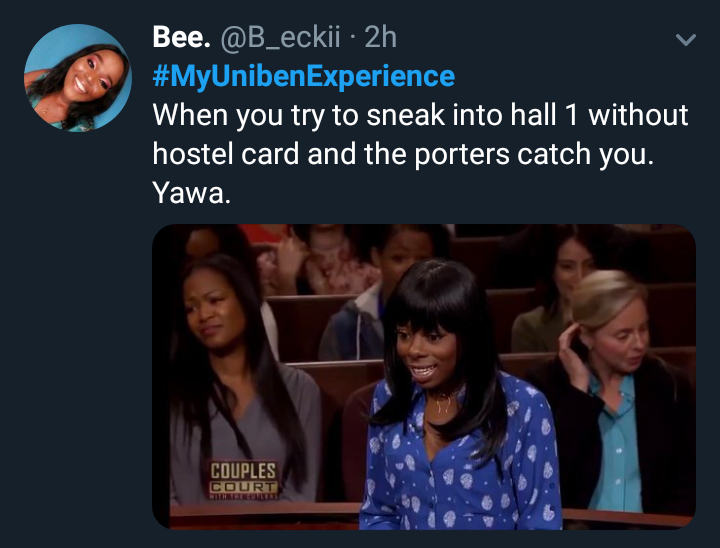Click the "When you try to sneak" line
The width and height of the screenshot is (720, 548).
click(x=420, y=115)
